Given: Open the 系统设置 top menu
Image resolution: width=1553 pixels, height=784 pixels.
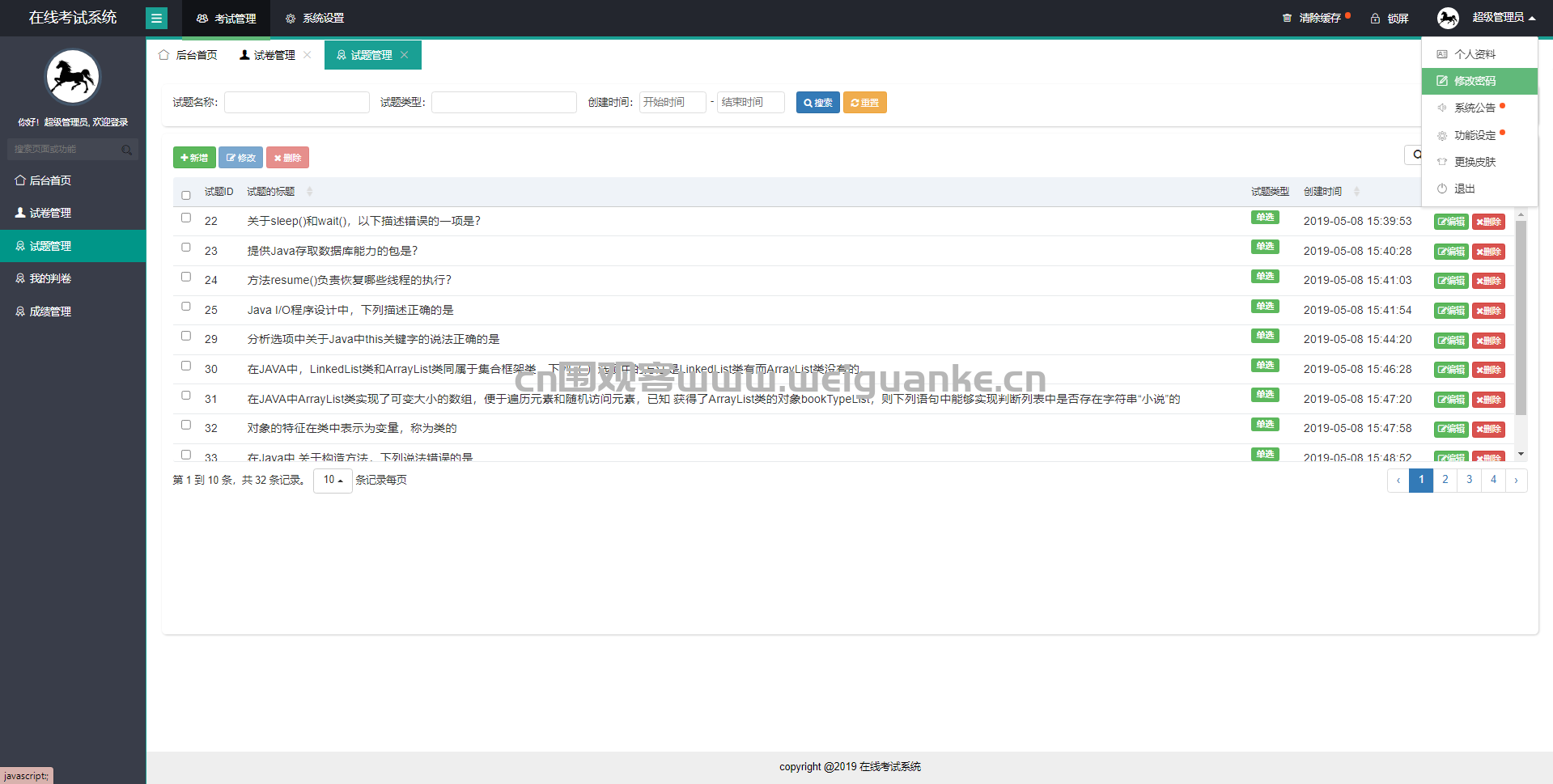Looking at the screenshot, I should pos(315,18).
